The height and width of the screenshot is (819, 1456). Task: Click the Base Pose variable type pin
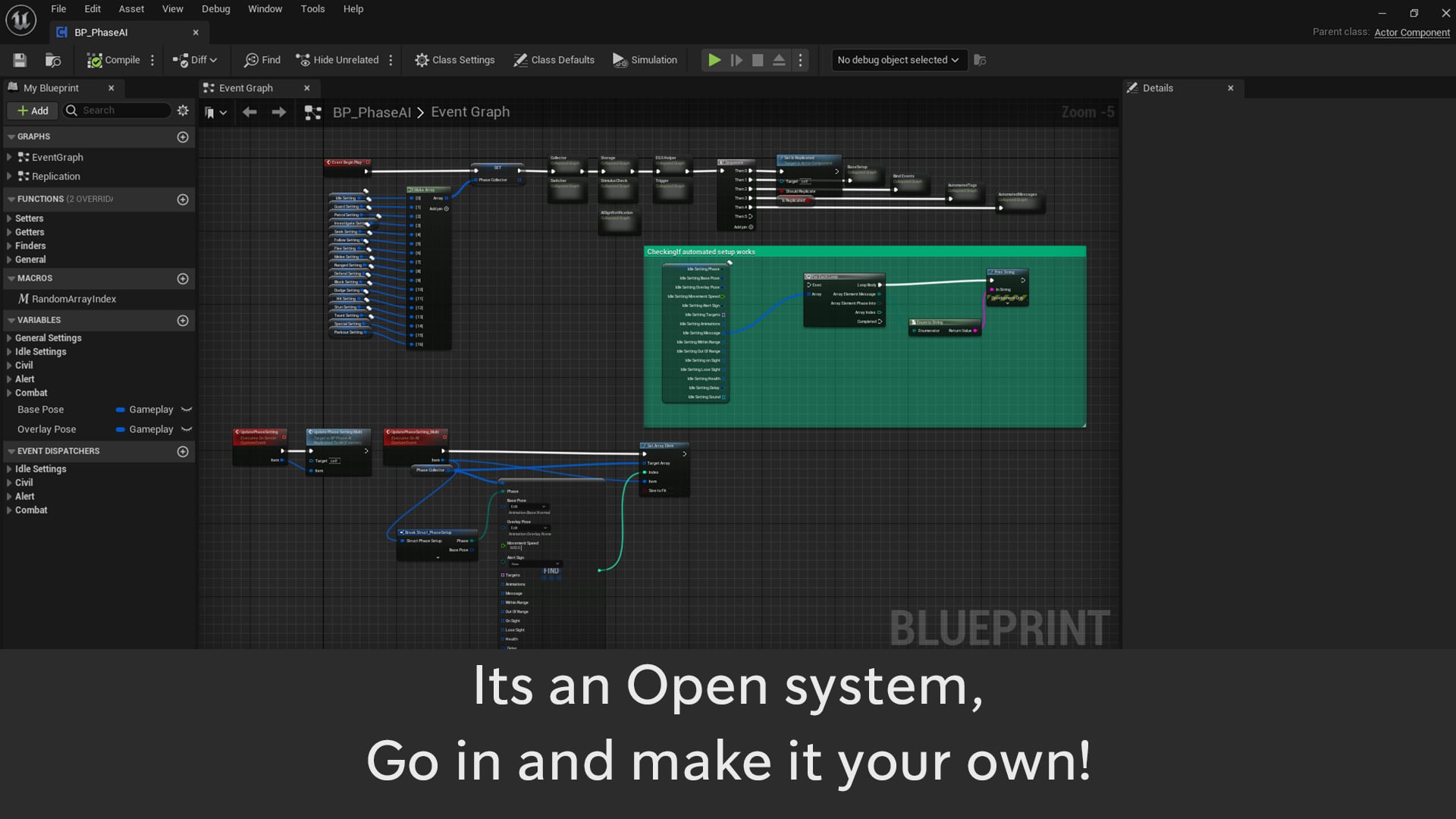pyautogui.click(x=121, y=409)
